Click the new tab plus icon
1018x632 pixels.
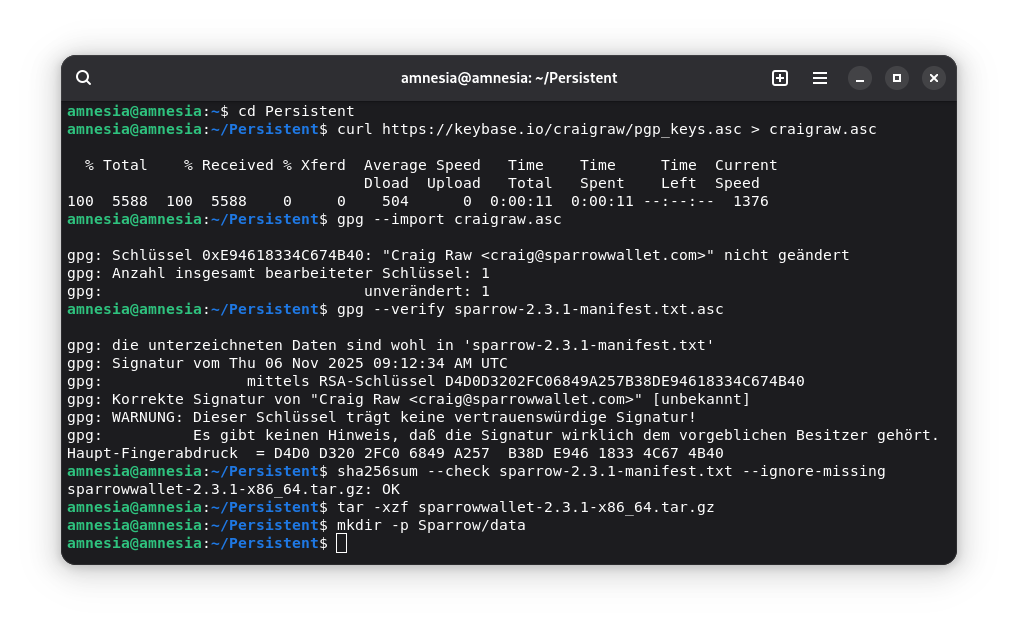point(780,78)
